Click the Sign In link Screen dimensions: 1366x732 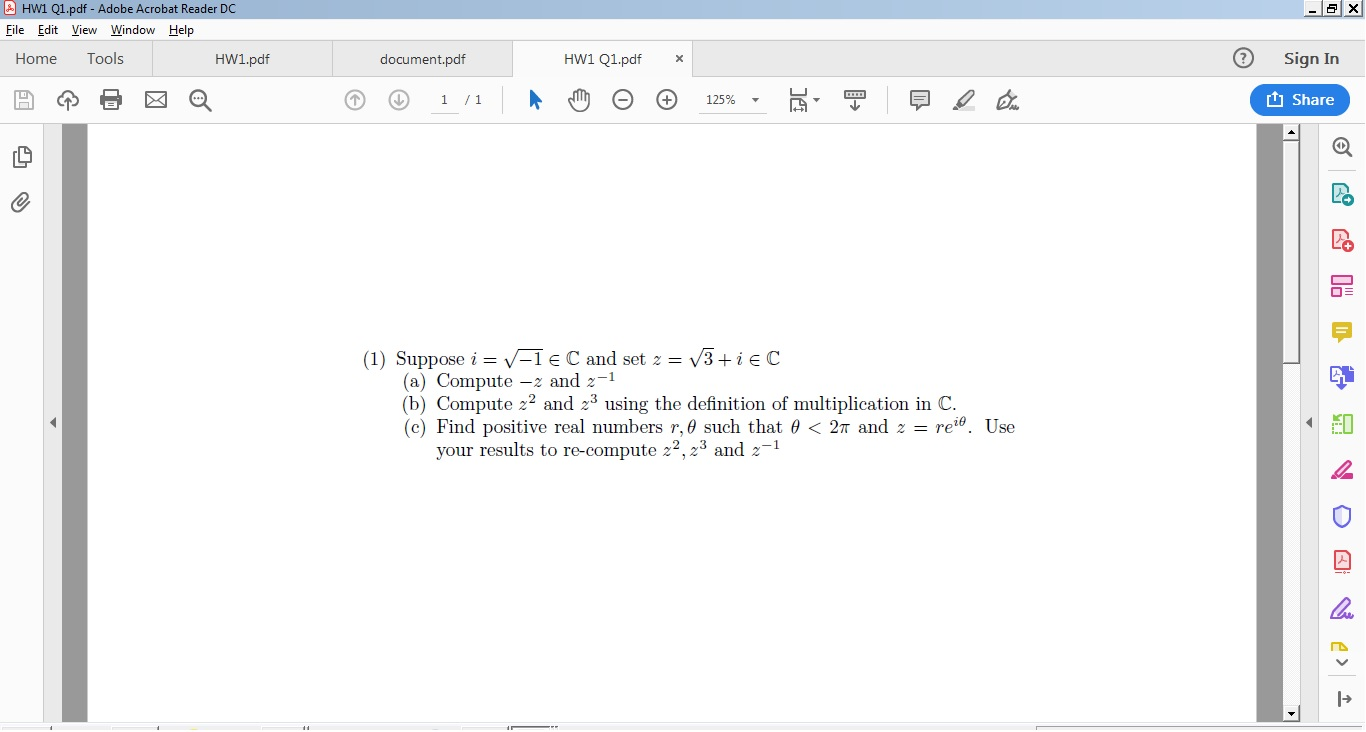click(1311, 59)
